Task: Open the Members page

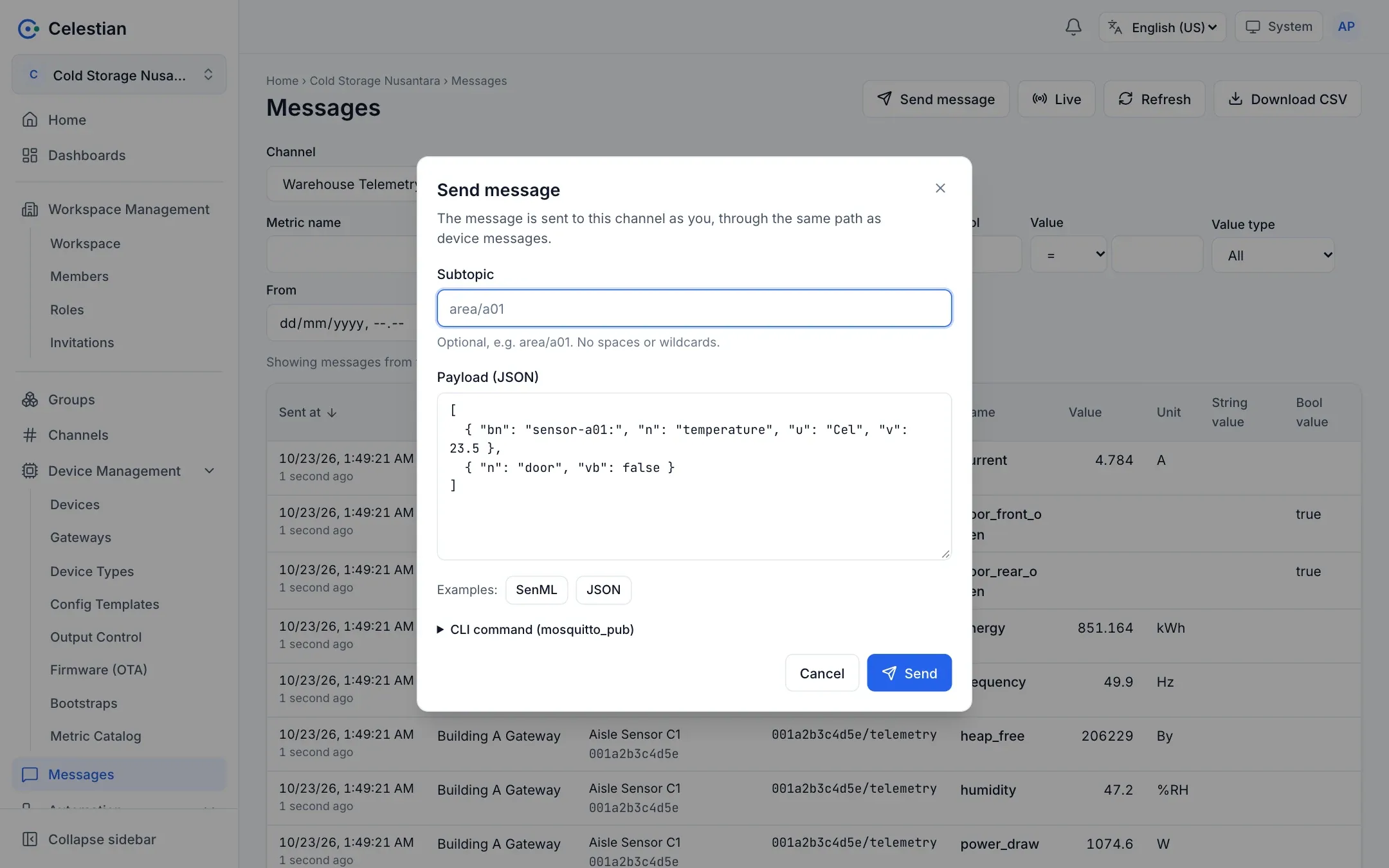Action: point(79,276)
